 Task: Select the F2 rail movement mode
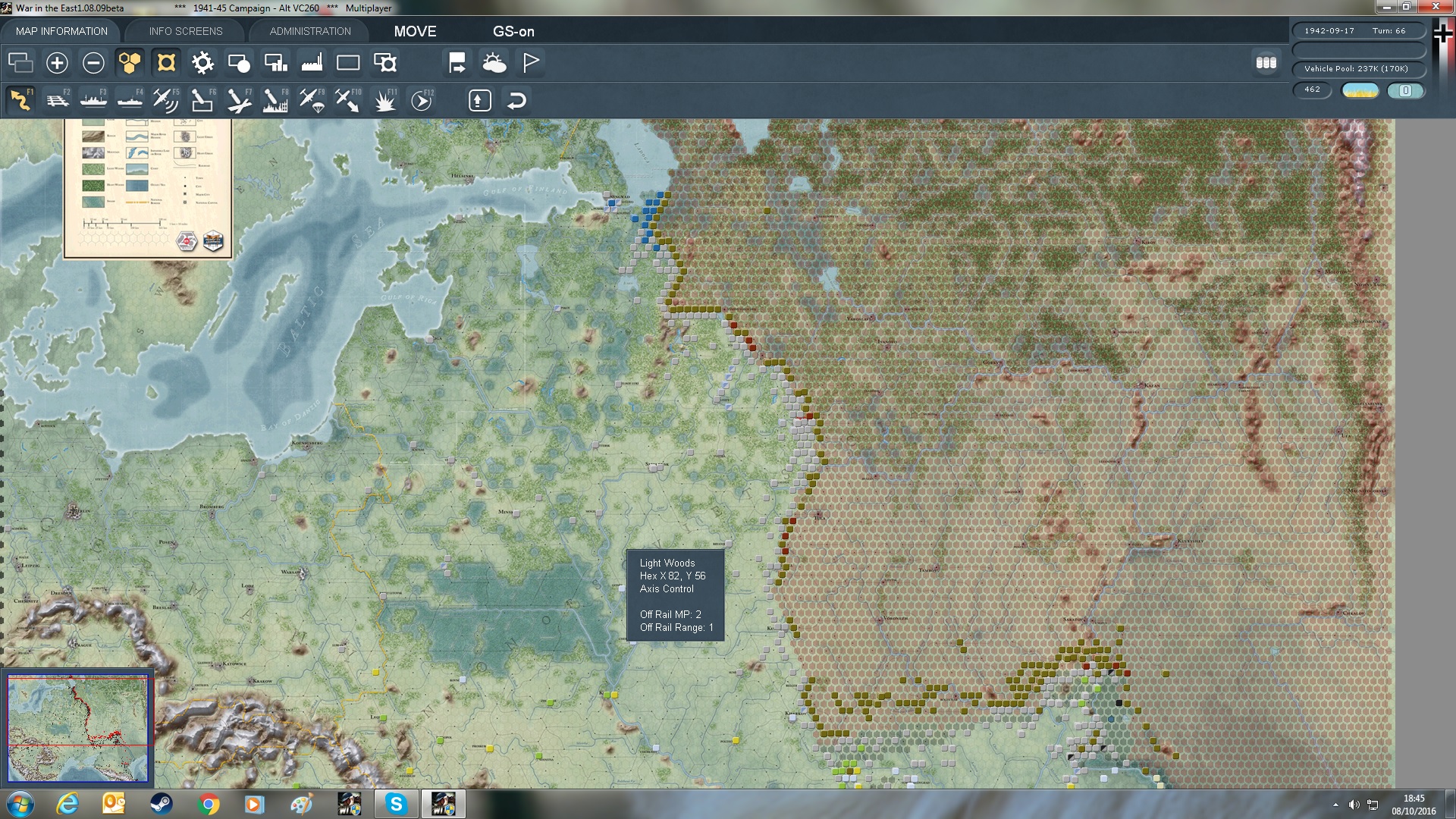pyautogui.click(x=58, y=100)
